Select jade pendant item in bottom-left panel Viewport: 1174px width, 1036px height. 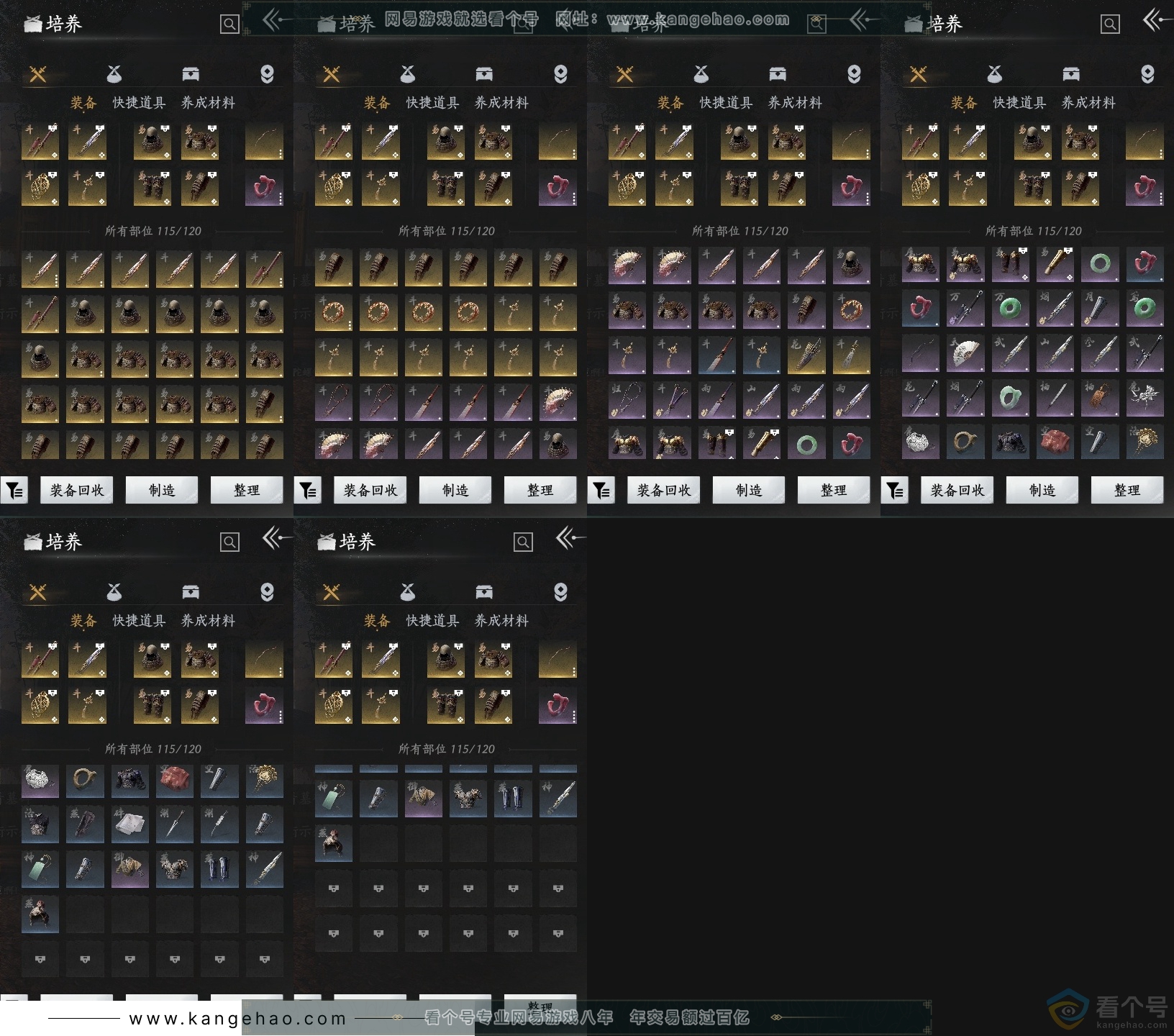pos(40,869)
